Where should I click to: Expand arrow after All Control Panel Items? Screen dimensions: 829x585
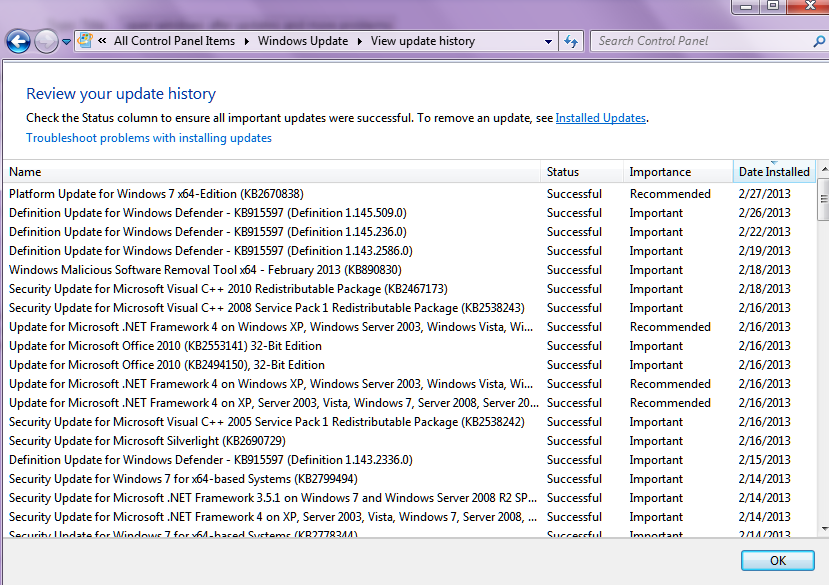click(x=246, y=41)
